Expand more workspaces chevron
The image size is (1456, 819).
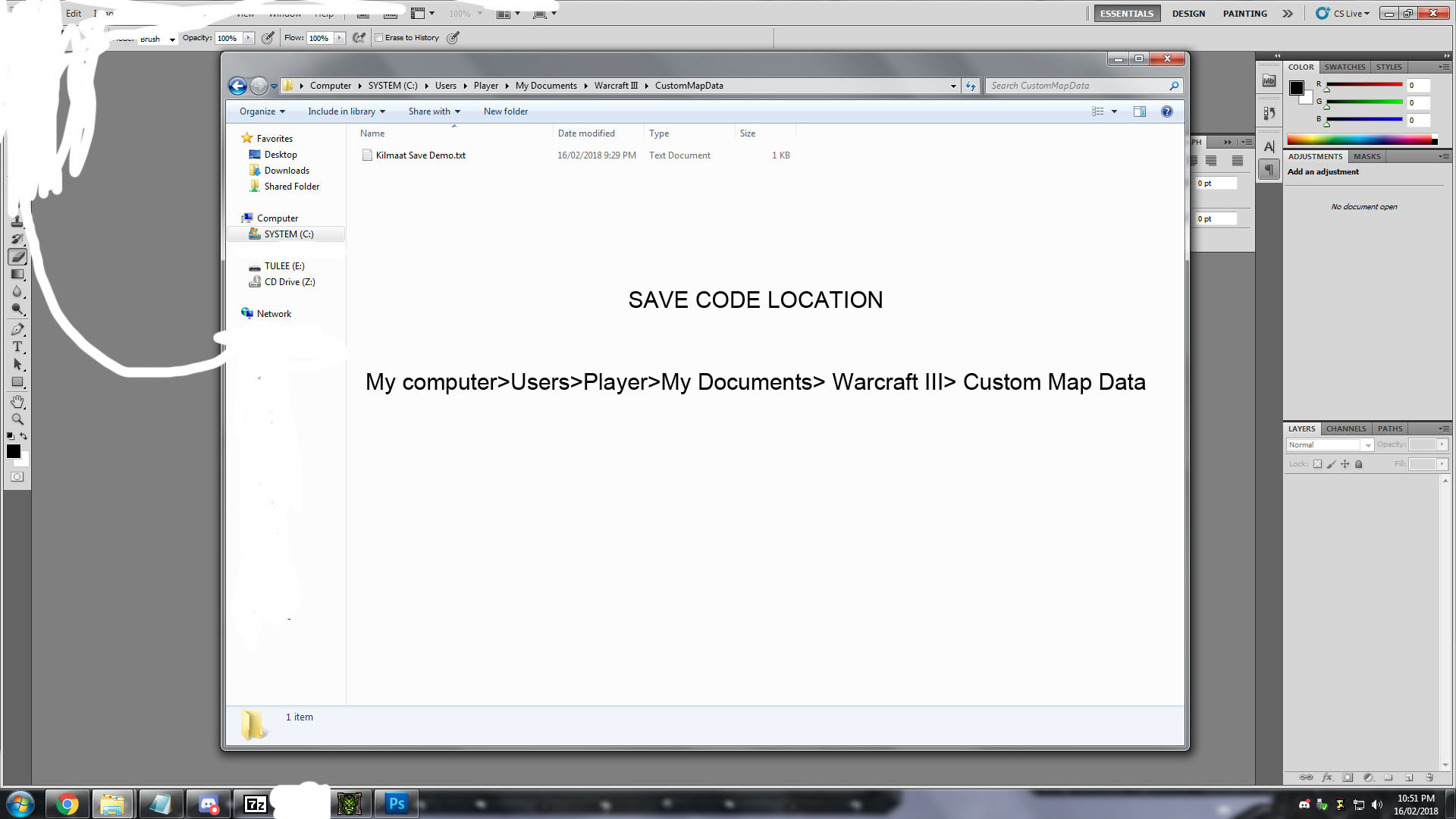tap(1288, 14)
